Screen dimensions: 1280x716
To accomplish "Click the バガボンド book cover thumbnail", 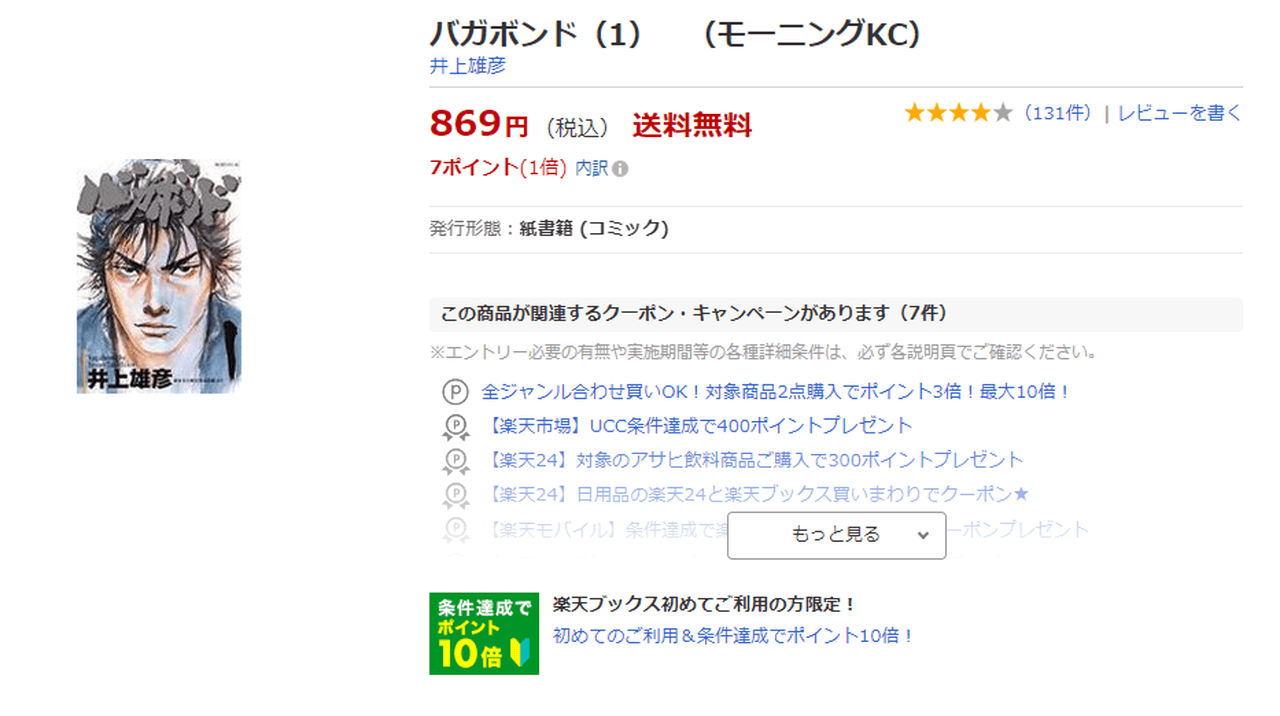I will pyautogui.click(x=159, y=275).
